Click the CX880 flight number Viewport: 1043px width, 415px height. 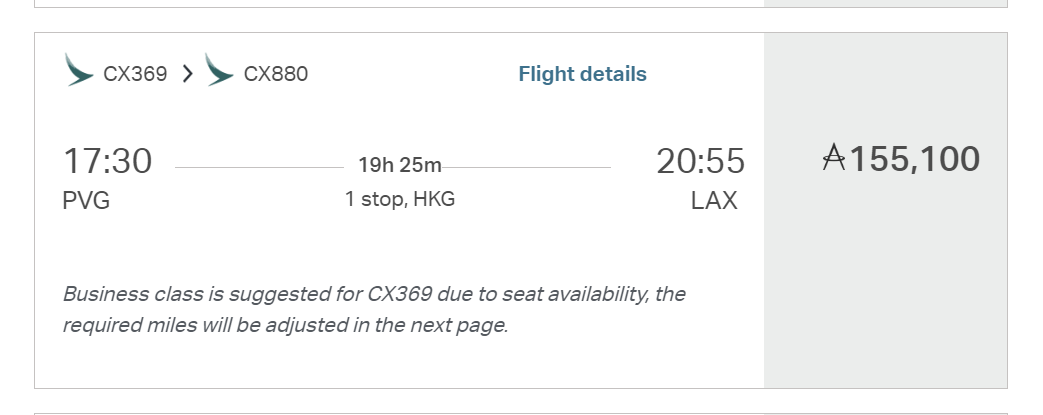(x=276, y=74)
